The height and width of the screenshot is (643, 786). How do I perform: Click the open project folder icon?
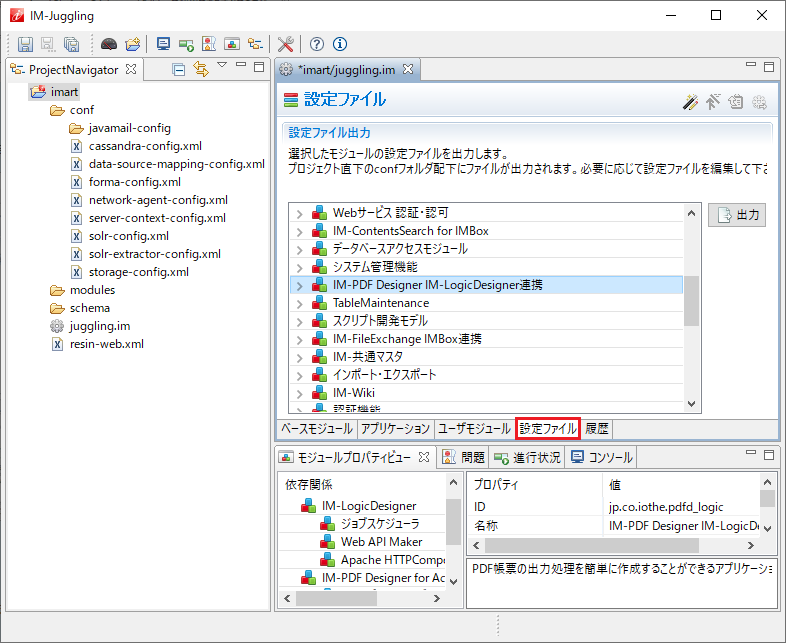tap(133, 44)
